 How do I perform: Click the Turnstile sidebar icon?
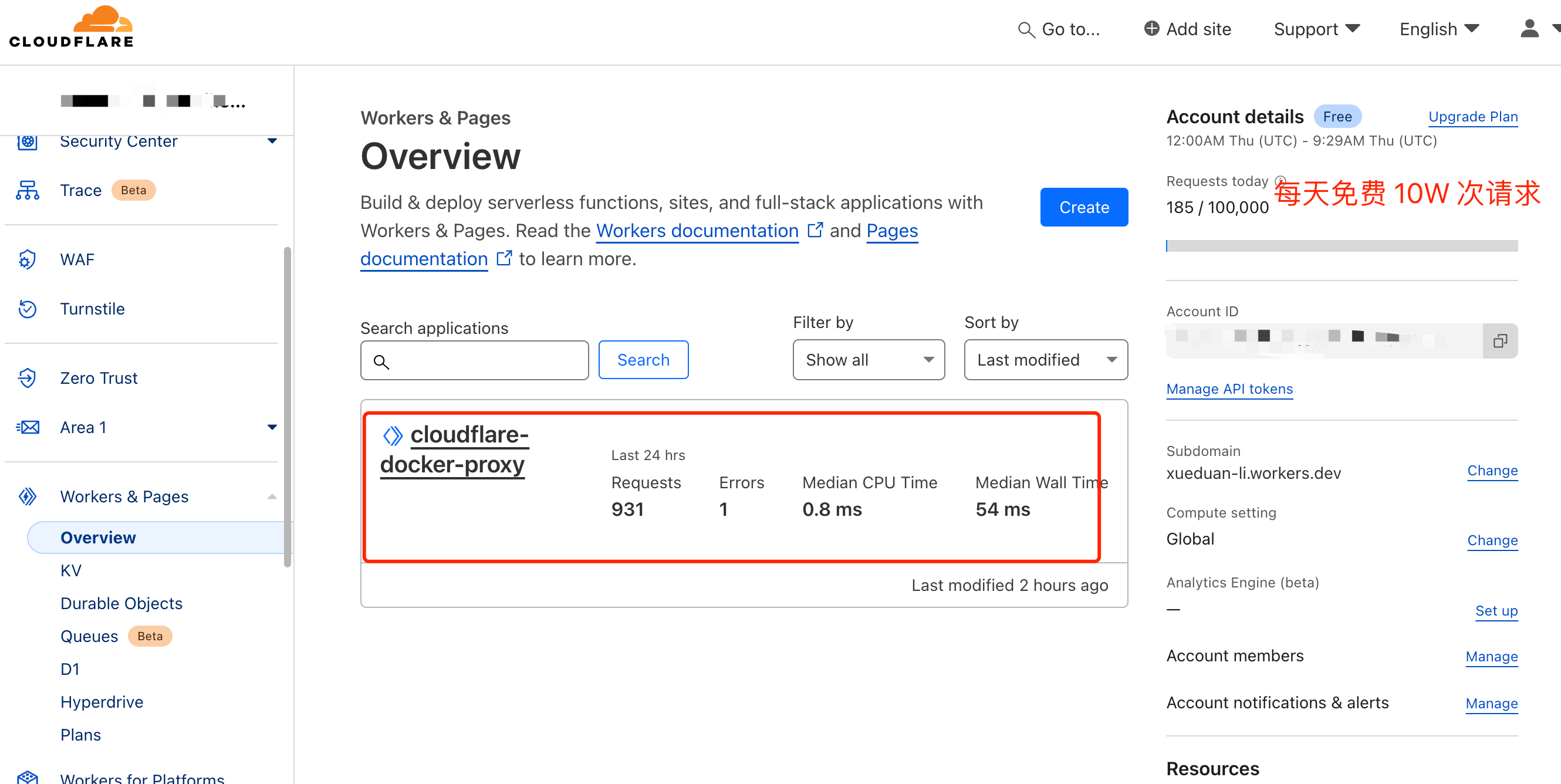coord(27,309)
